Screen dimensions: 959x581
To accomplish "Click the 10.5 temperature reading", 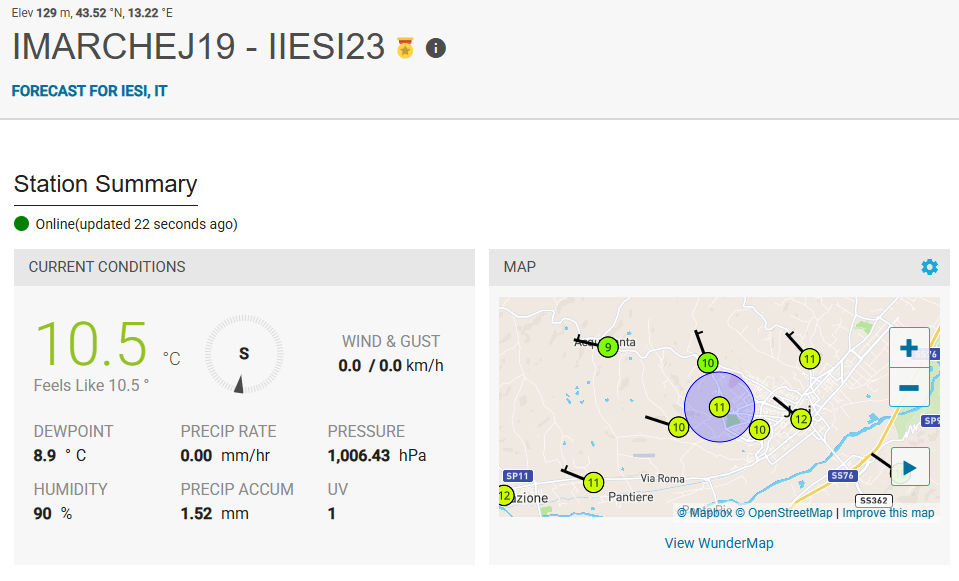I will 91,345.
